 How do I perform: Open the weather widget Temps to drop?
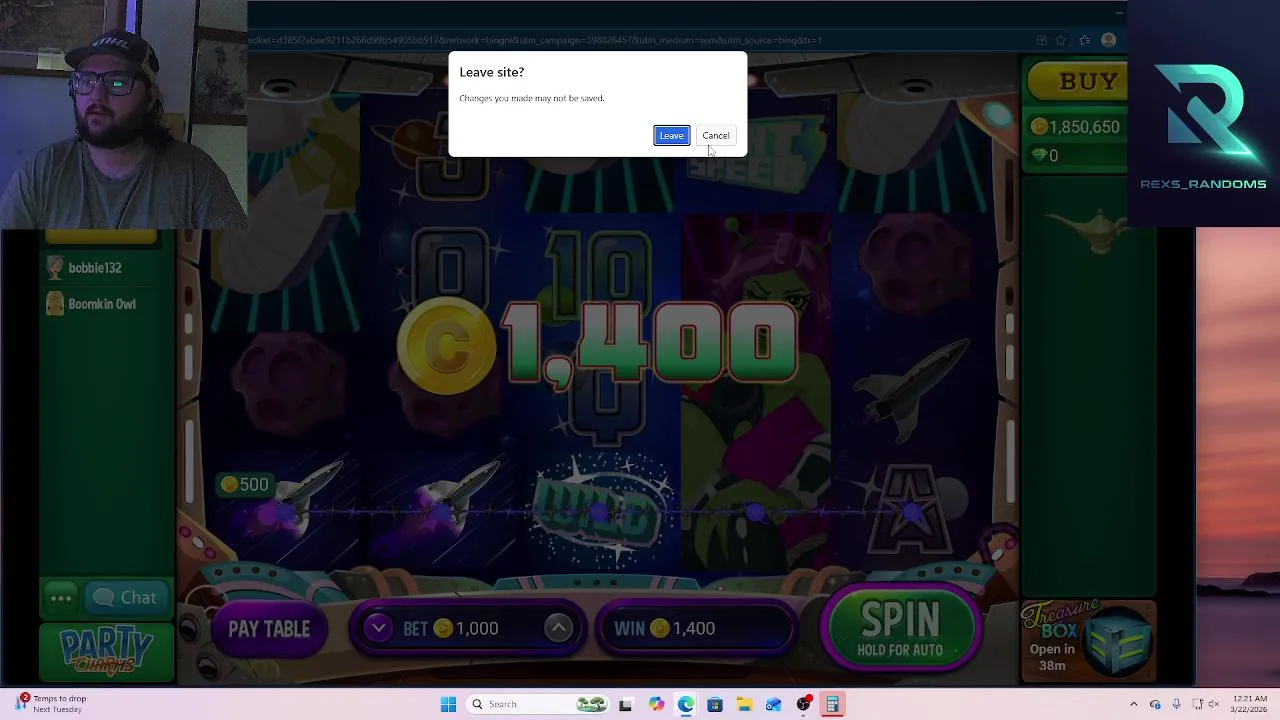tap(50, 704)
